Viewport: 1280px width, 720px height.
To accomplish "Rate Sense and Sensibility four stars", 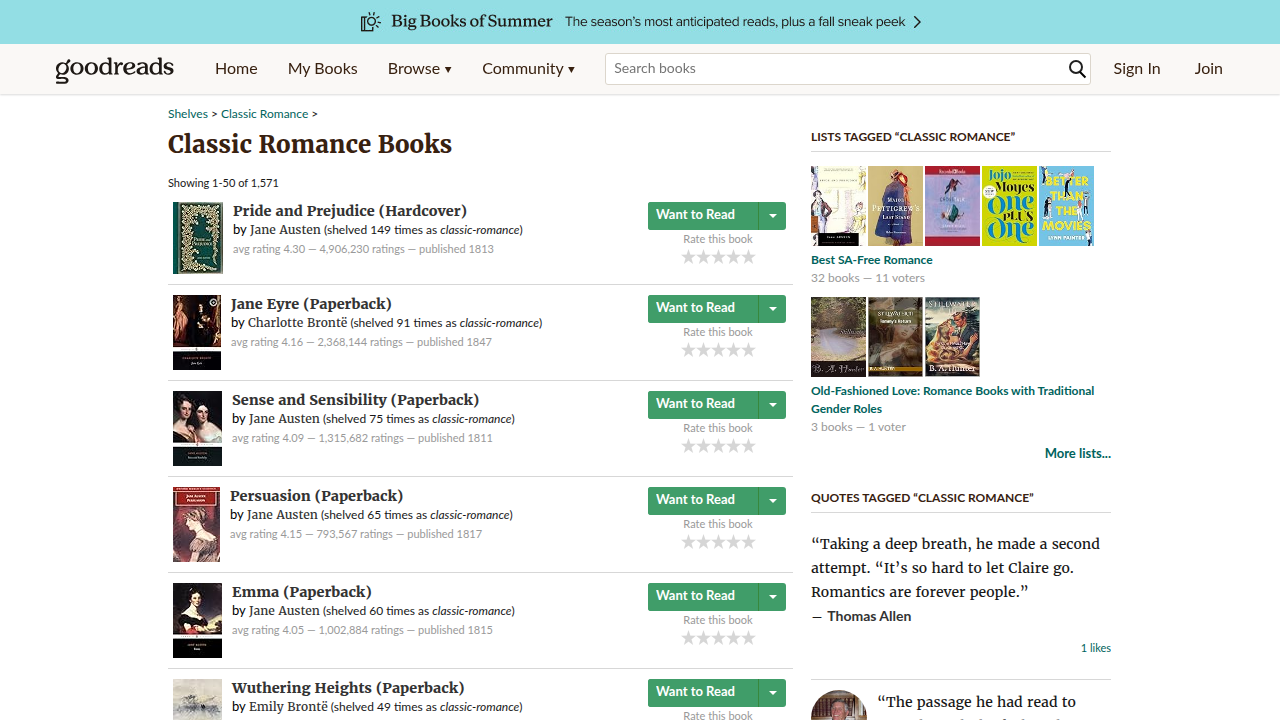I will tap(733, 446).
